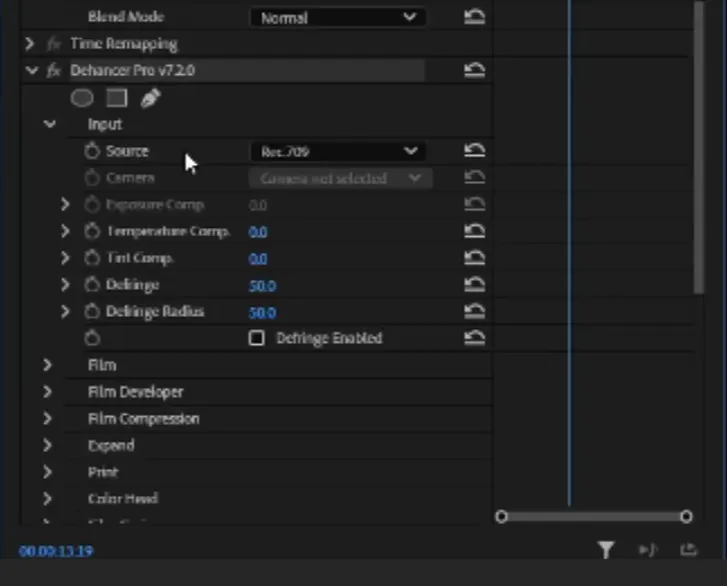Select the Time Remapping label
The height and width of the screenshot is (586, 727).
[x=124, y=44]
